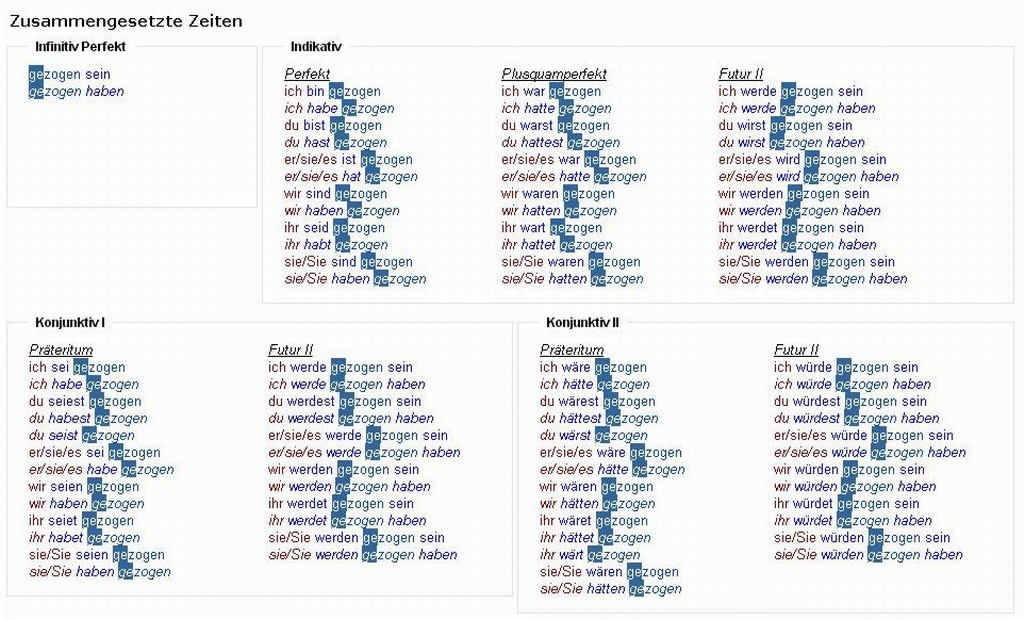Click "gezogen haben" in Infinitiv Perfekt

pos(77,91)
